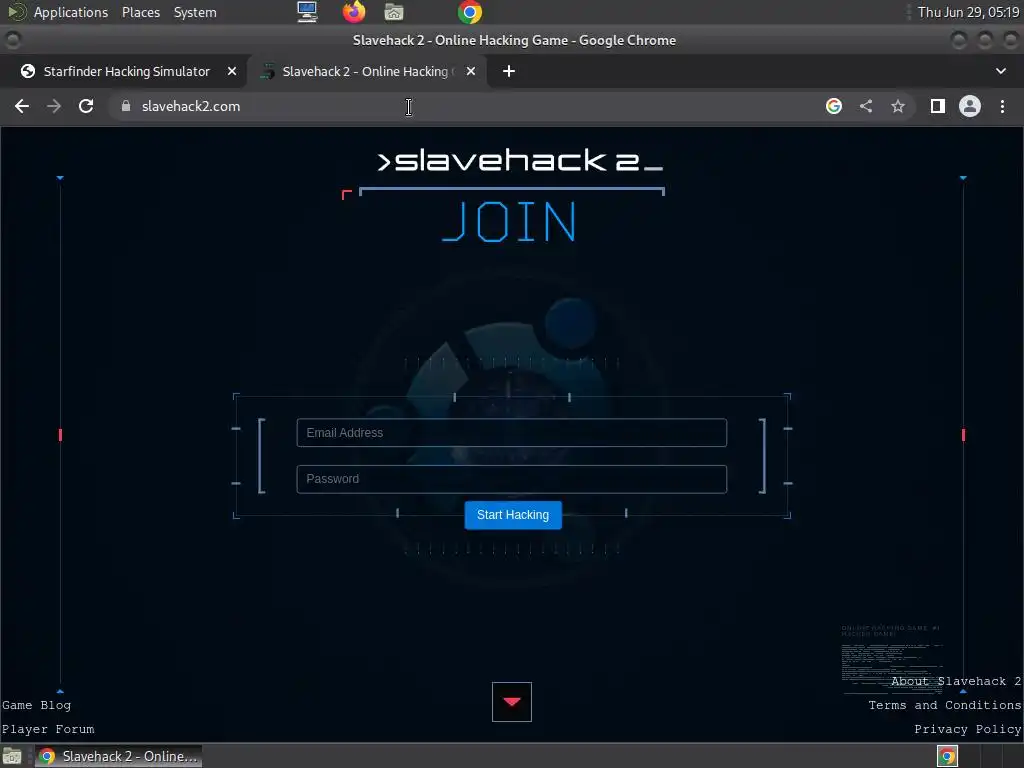Click the slavehack 2 logo
This screenshot has width=1024, height=768.
click(x=520, y=161)
